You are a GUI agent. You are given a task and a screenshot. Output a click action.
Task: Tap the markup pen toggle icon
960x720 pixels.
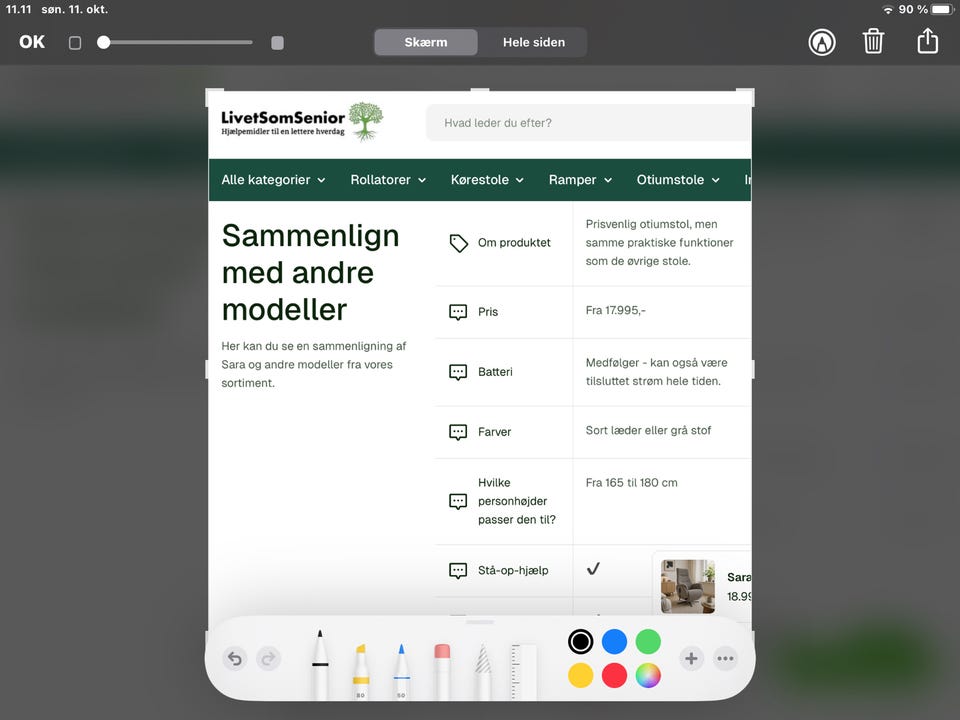coord(822,42)
